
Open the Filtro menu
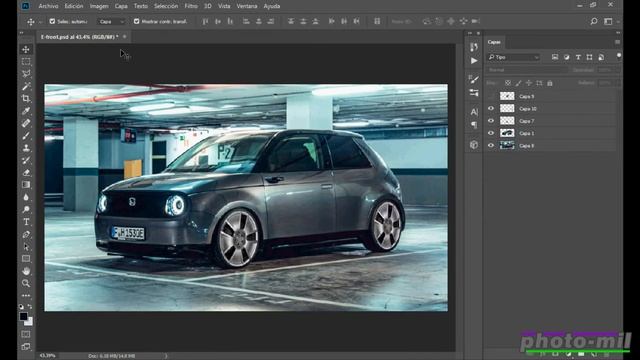pos(191,6)
